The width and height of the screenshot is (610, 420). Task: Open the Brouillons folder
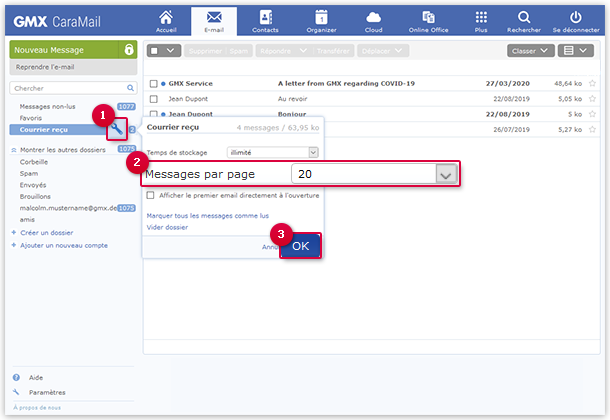tap(35, 196)
